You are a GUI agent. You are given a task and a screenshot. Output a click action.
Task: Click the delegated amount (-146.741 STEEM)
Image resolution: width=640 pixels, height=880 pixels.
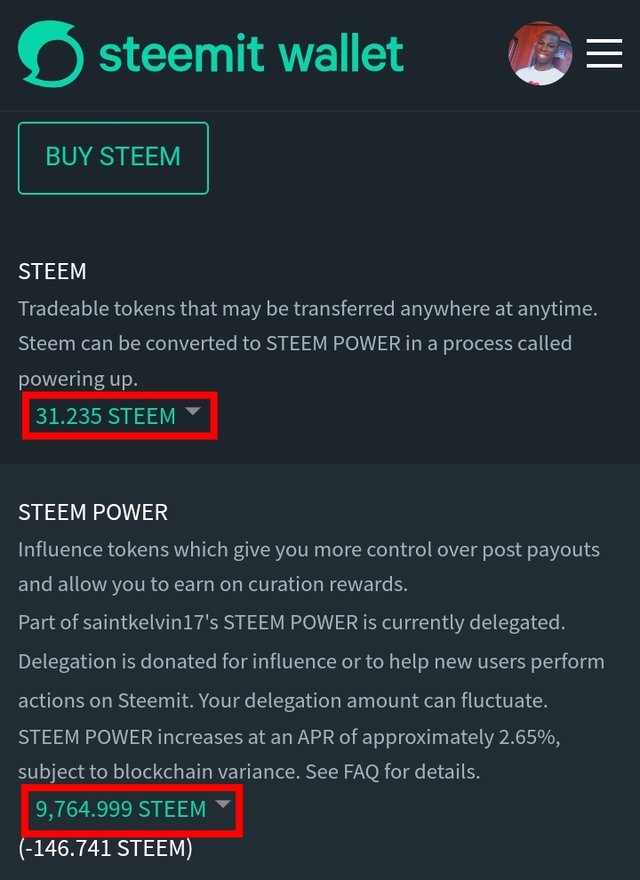pyautogui.click(x=105, y=848)
